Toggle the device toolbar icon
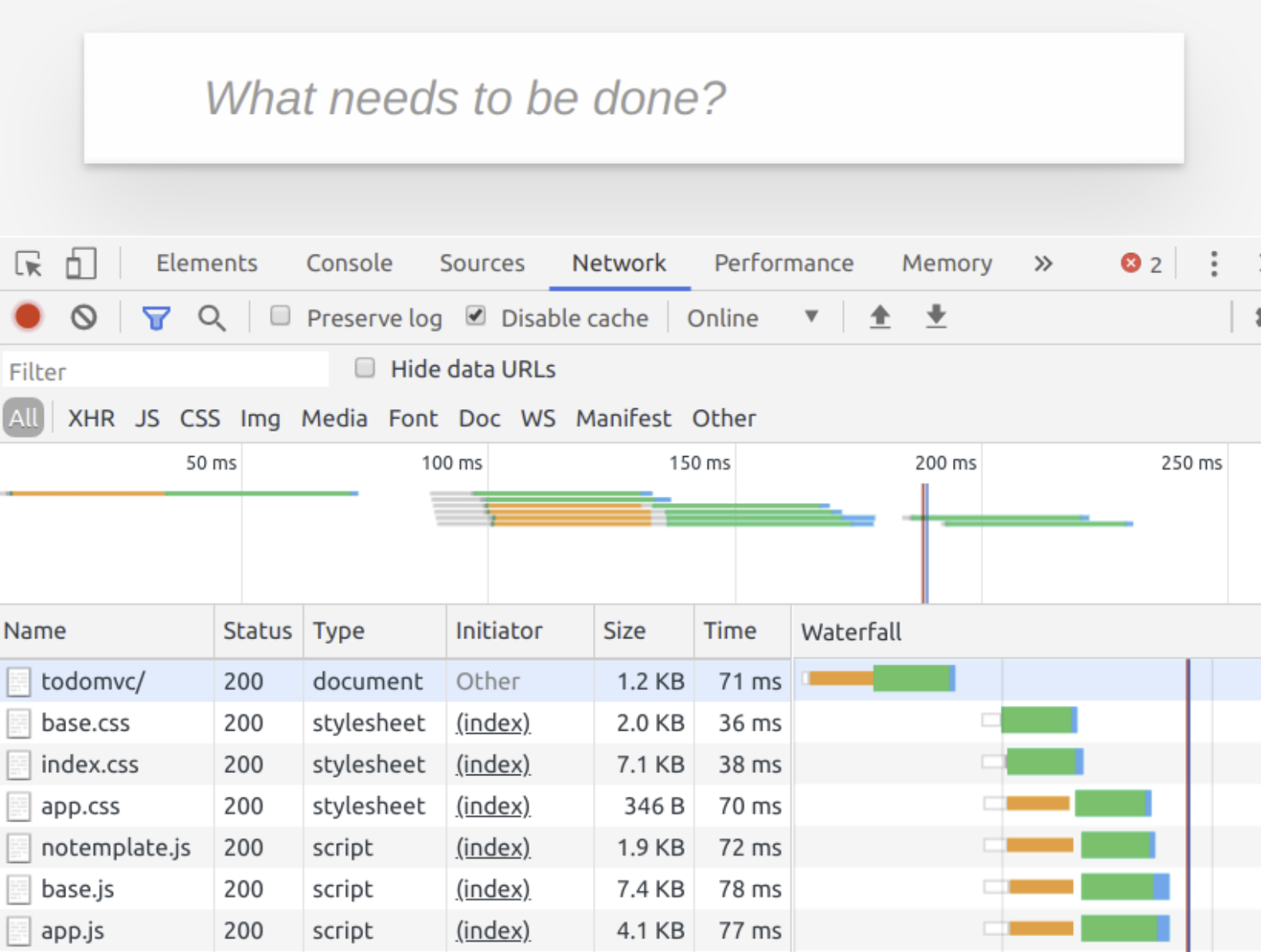This screenshot has width=1261, height=952. pos(80,263)
